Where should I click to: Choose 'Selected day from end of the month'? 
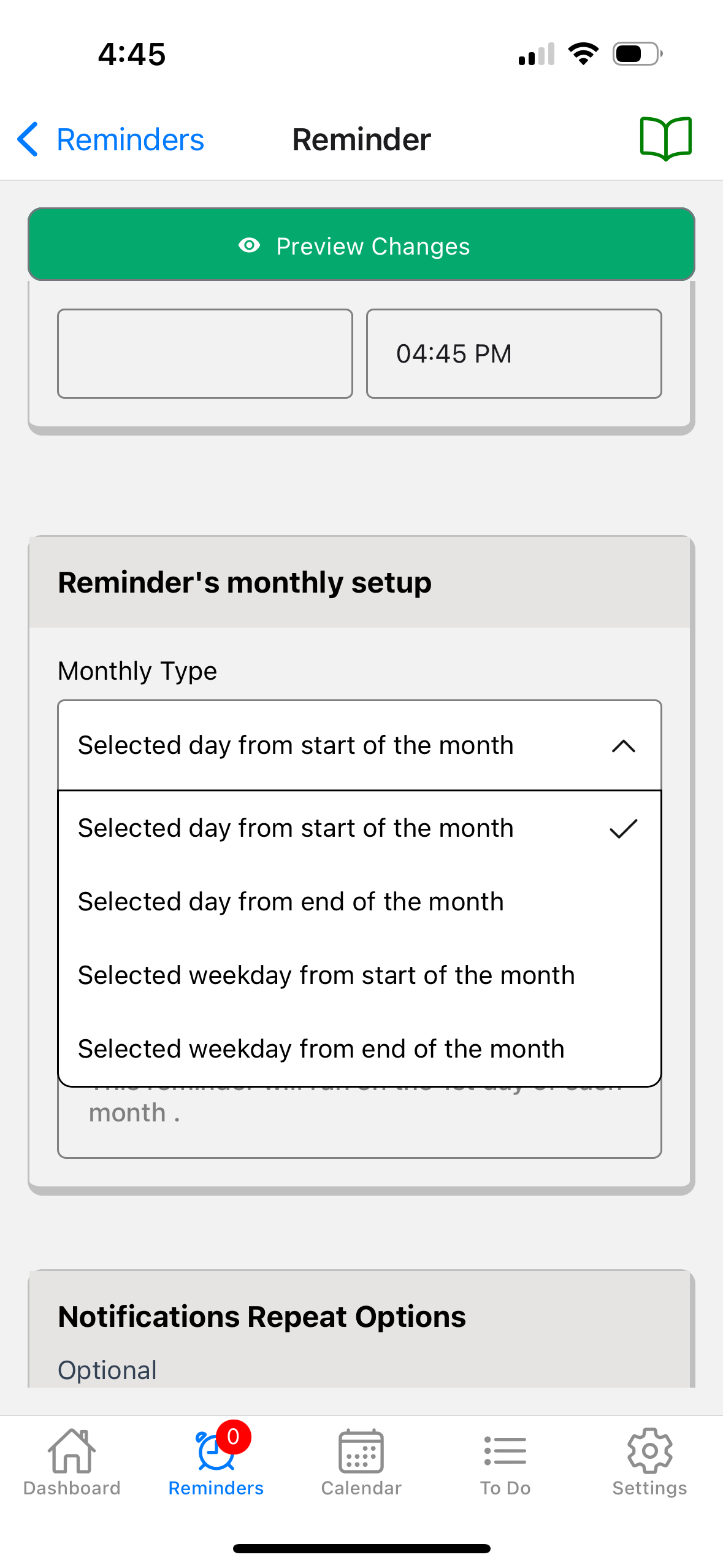[x=291, y=902]
